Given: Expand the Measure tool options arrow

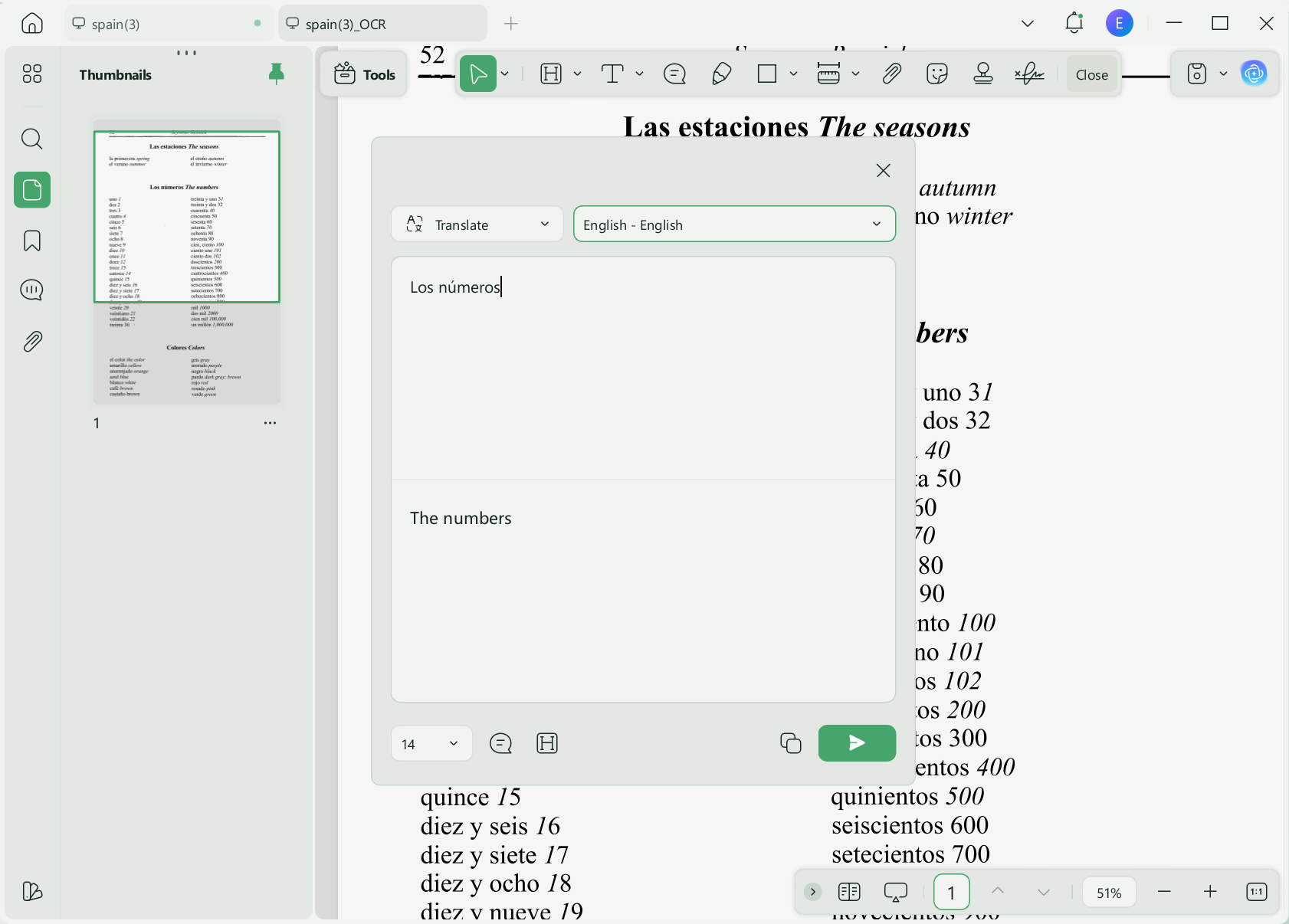Looking at the screenshot, I should [855, 74].
